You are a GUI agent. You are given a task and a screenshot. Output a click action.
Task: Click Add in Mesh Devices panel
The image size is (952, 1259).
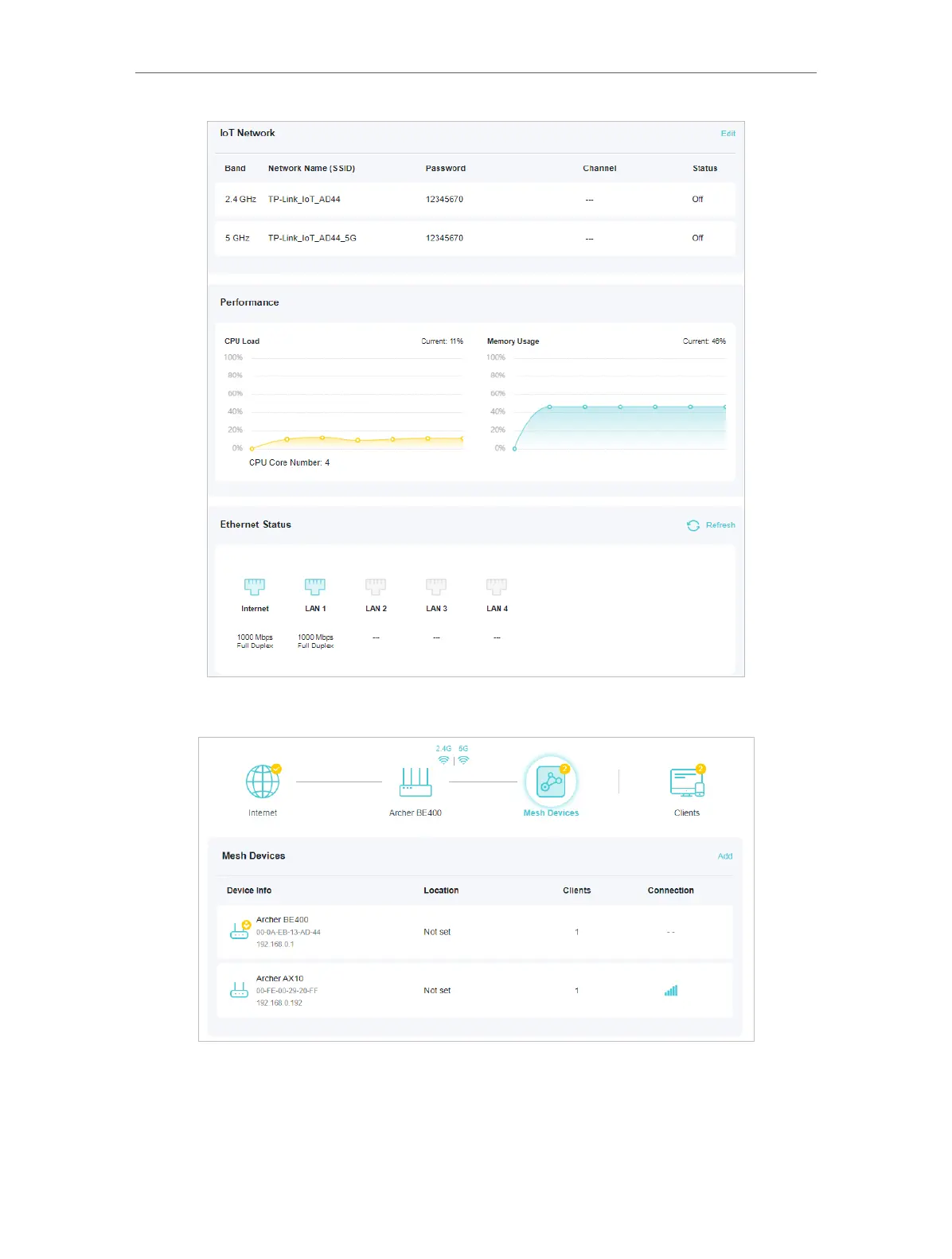pos(724,856)
